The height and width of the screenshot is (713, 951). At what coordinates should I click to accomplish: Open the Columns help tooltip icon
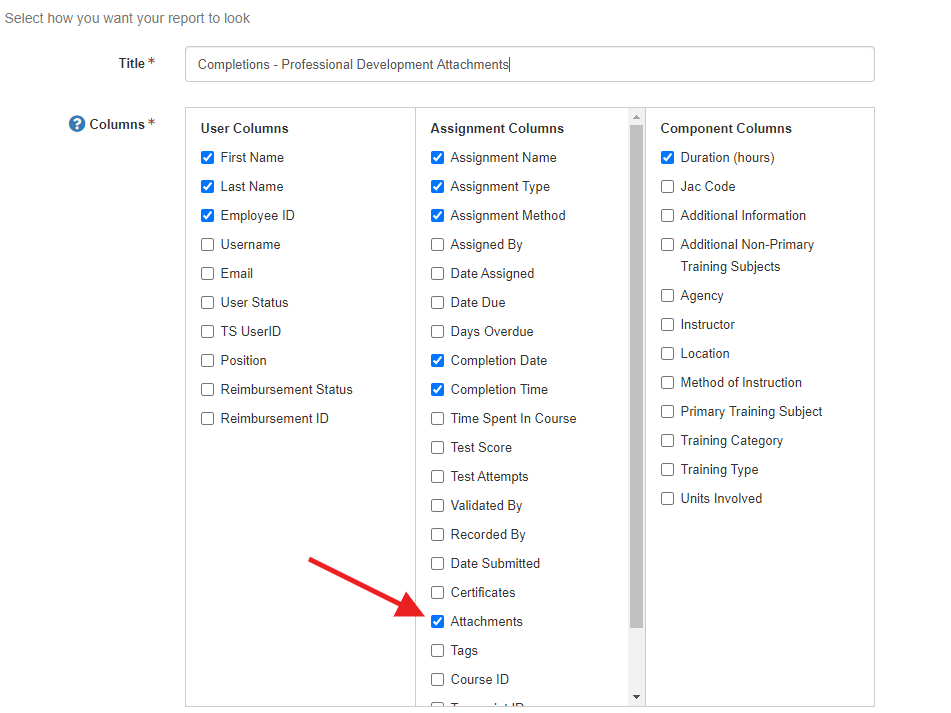(78, 124)
